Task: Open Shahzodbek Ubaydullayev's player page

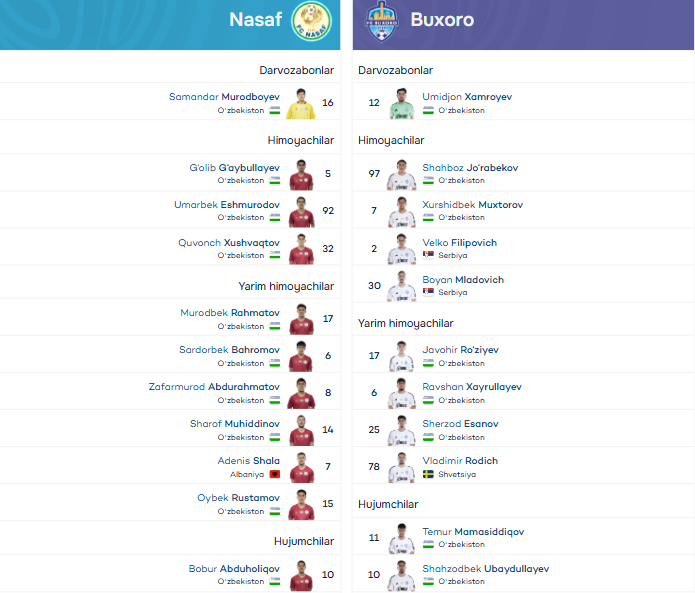Action: coord(485,569)
